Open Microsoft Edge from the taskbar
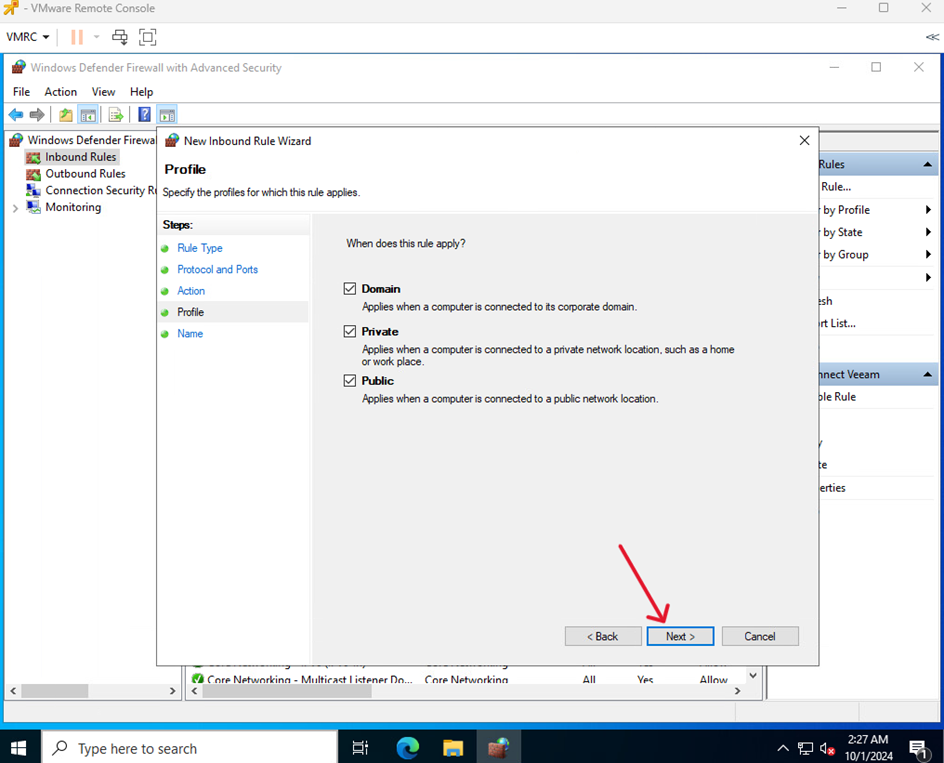Viewport: 944px width, 763px height. 407,747
